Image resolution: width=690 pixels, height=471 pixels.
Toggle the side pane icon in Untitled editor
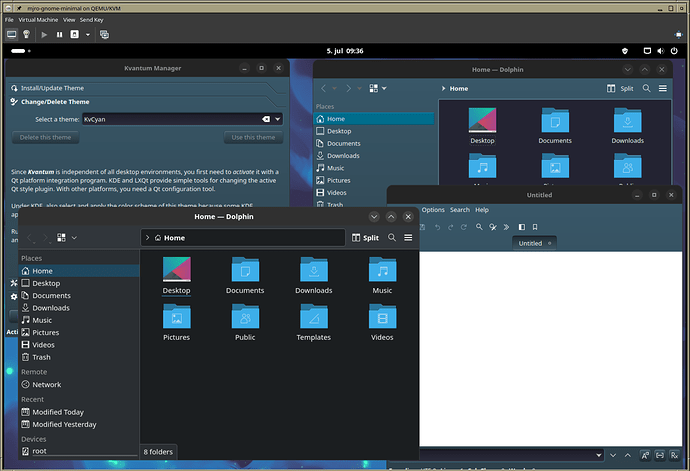pos(521,227)
